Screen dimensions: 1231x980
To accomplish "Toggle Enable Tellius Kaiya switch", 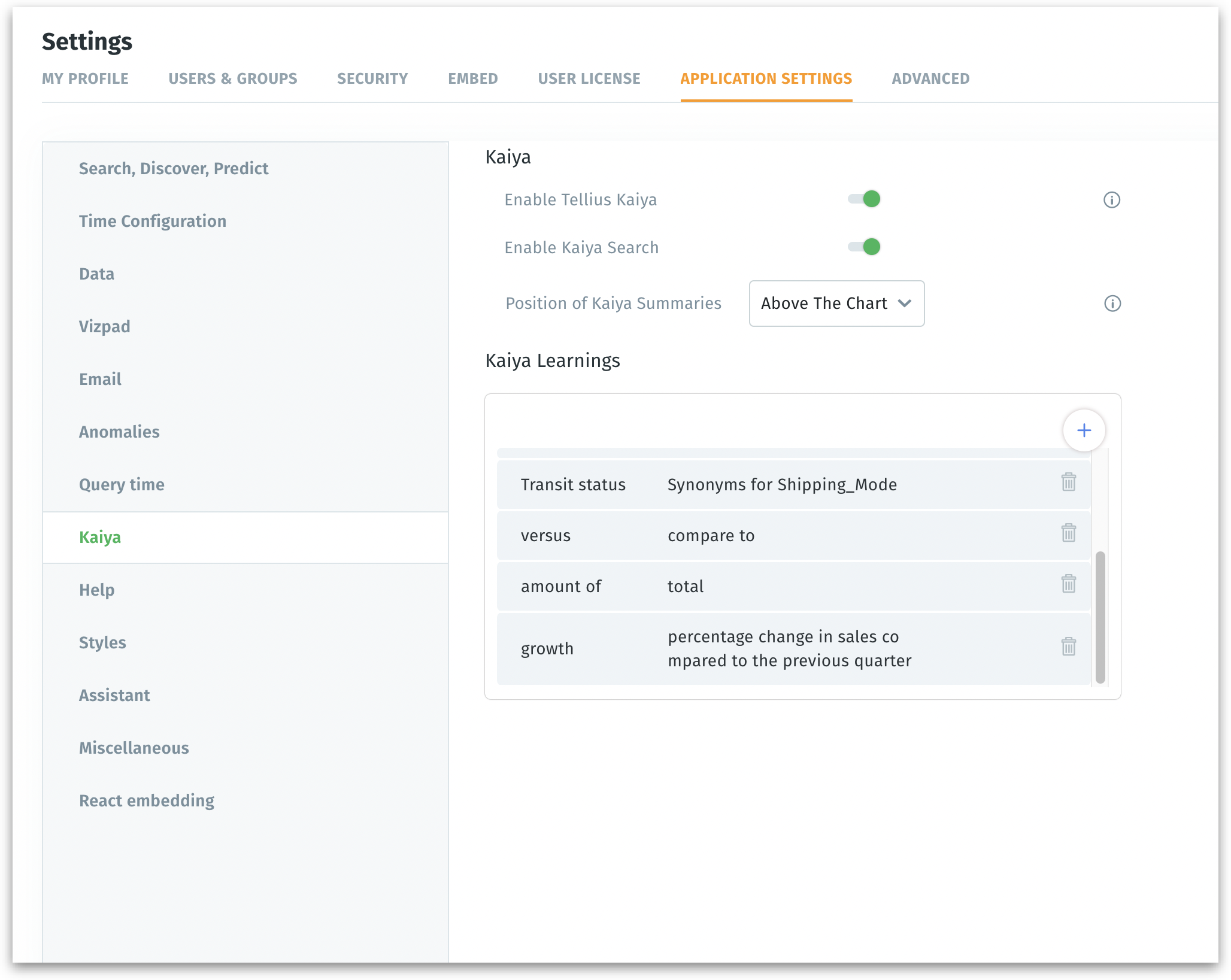I will click(x=865, y=199).
